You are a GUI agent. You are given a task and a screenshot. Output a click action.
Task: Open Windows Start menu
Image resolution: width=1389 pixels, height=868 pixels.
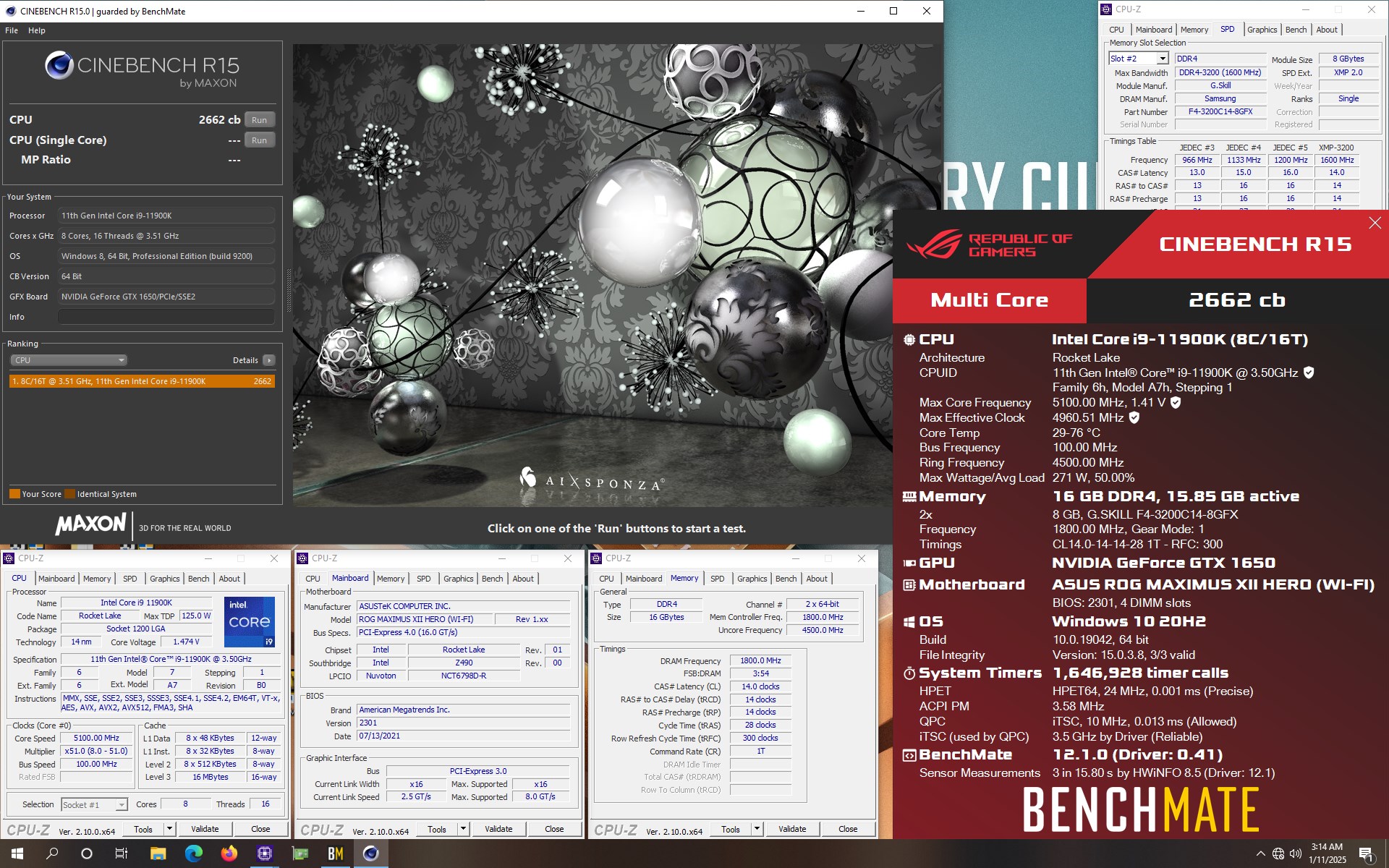click(x=17, y=854)
